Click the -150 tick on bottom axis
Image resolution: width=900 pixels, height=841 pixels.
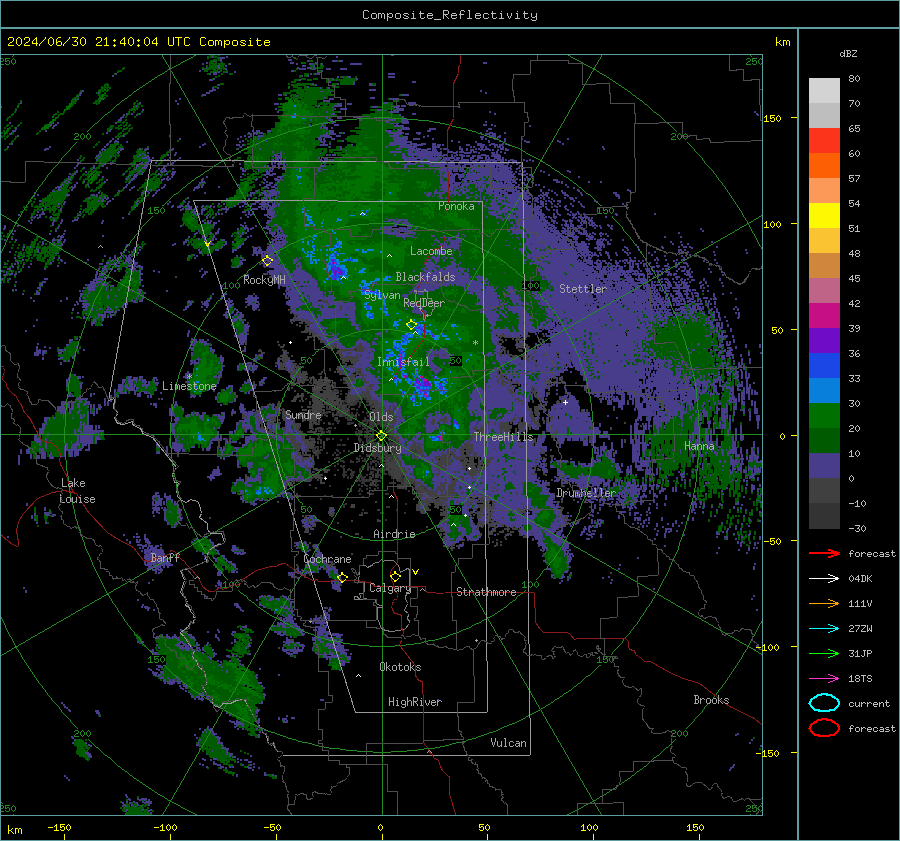coord(59,827)
